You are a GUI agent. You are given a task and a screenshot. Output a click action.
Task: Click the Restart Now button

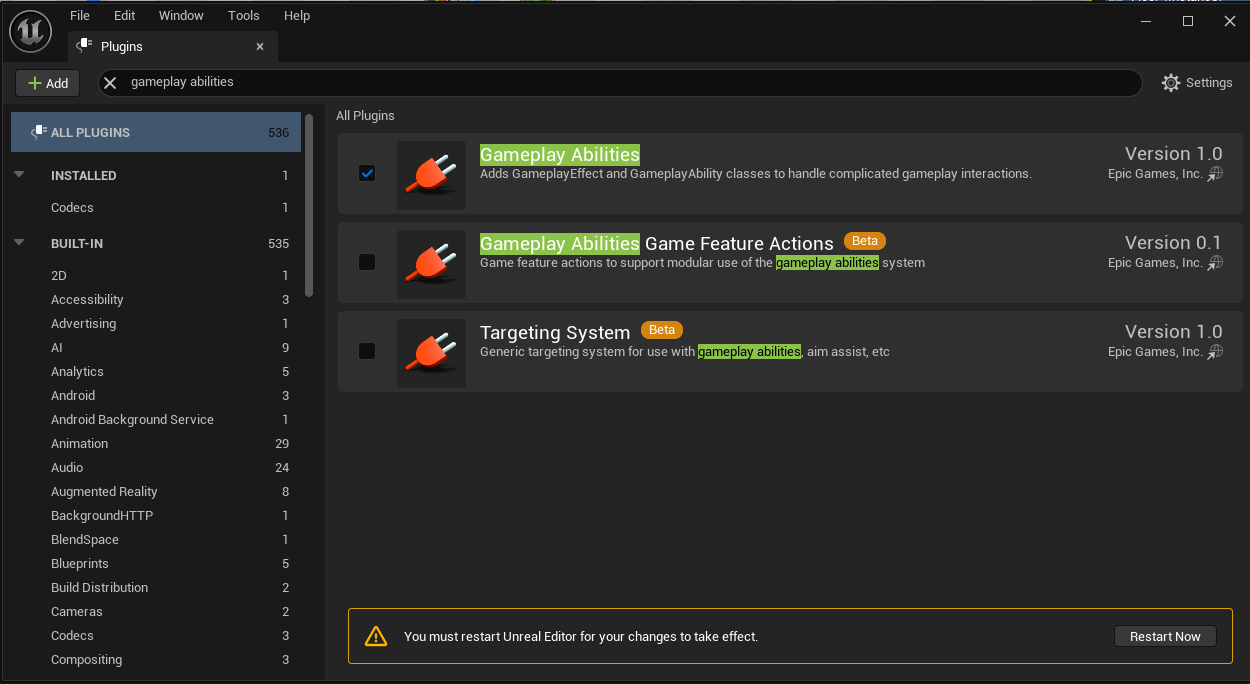point(1165,636)
